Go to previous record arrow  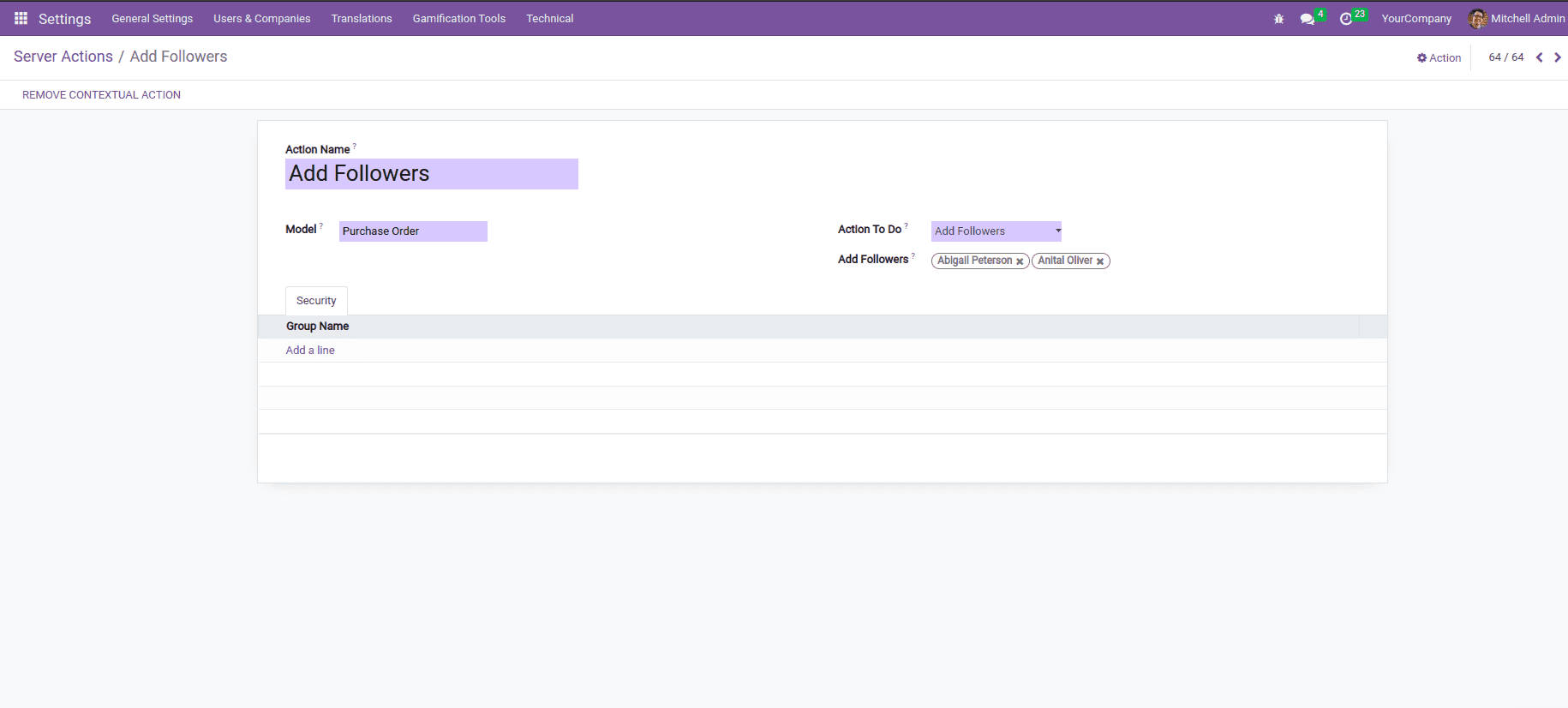pos(1539,57)
